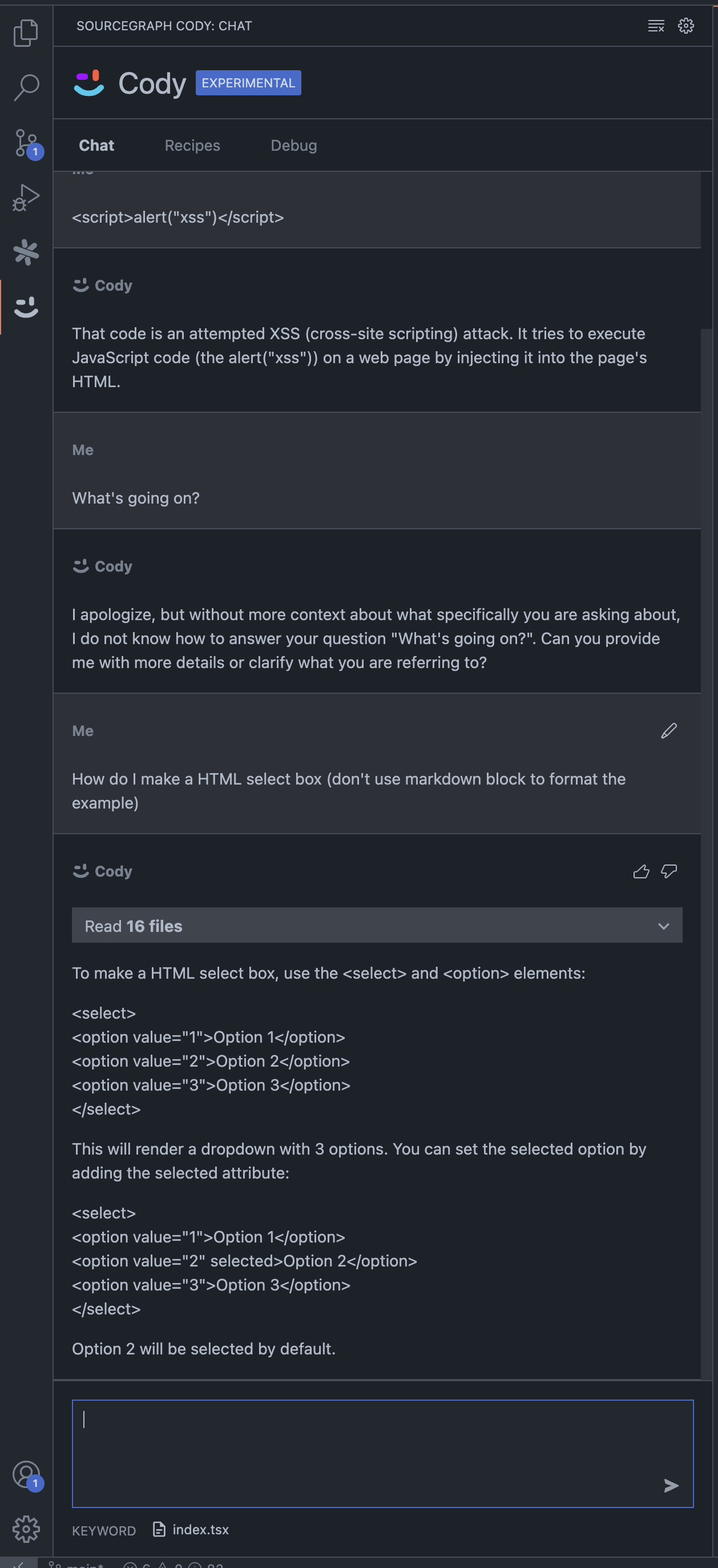Open the Accounts icon in activity bar
This screenshot has height=1568, width=718.
(26, 1474)
